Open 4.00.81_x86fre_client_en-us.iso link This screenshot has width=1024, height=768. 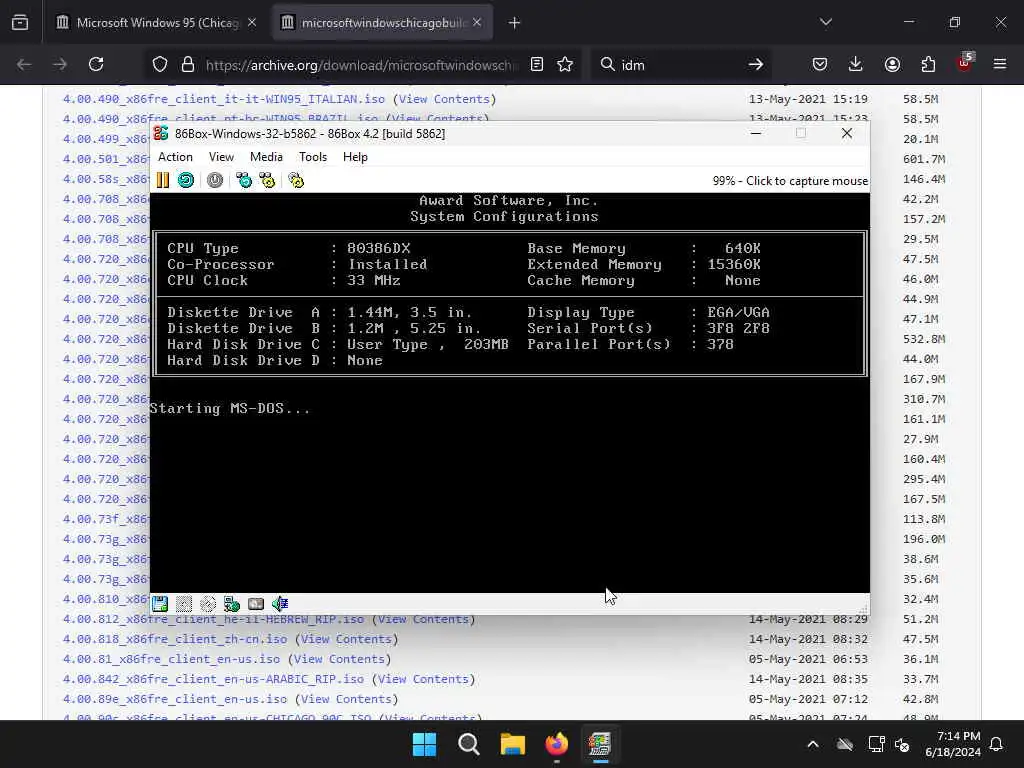(x=171, y=660)
